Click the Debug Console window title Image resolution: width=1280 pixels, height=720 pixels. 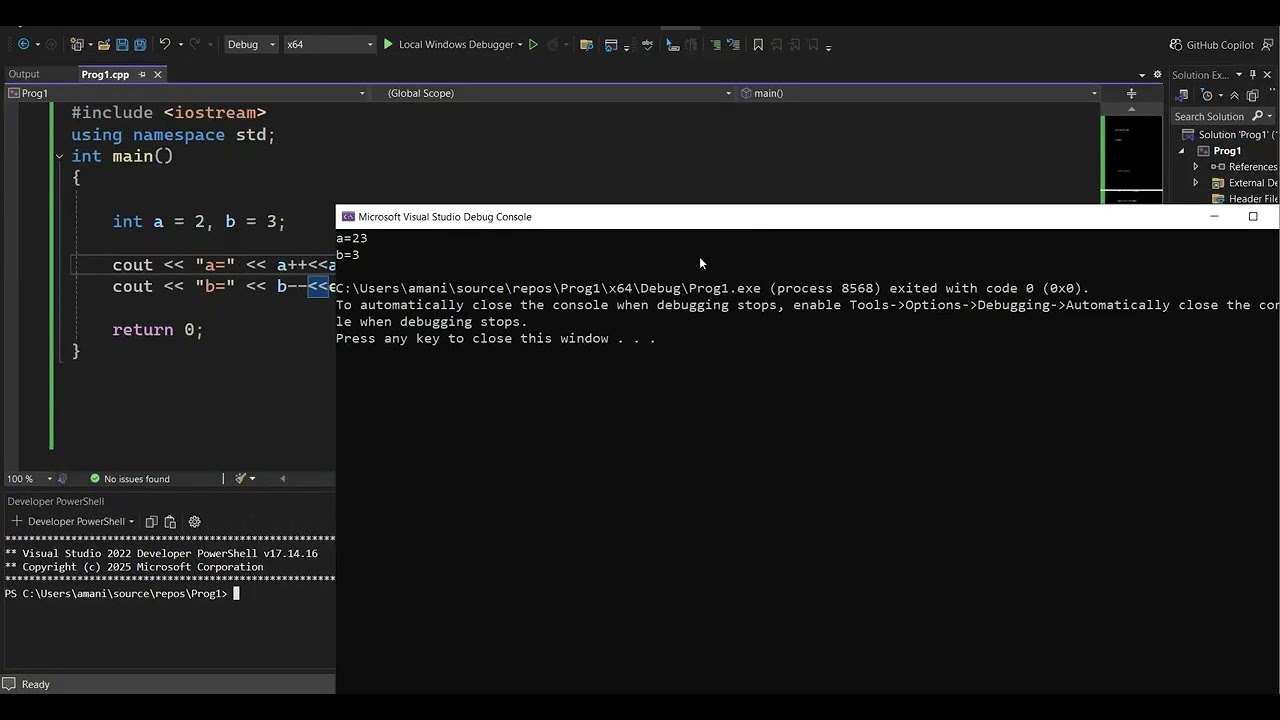coord(445,216)
